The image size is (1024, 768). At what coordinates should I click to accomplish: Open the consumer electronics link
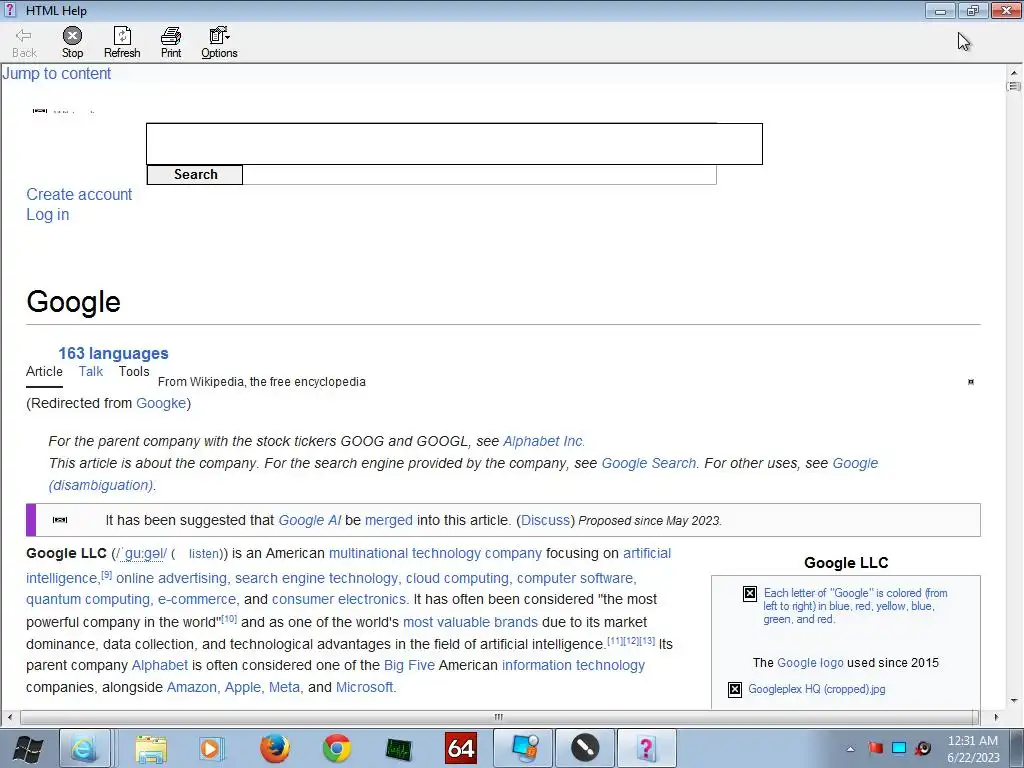339,600
